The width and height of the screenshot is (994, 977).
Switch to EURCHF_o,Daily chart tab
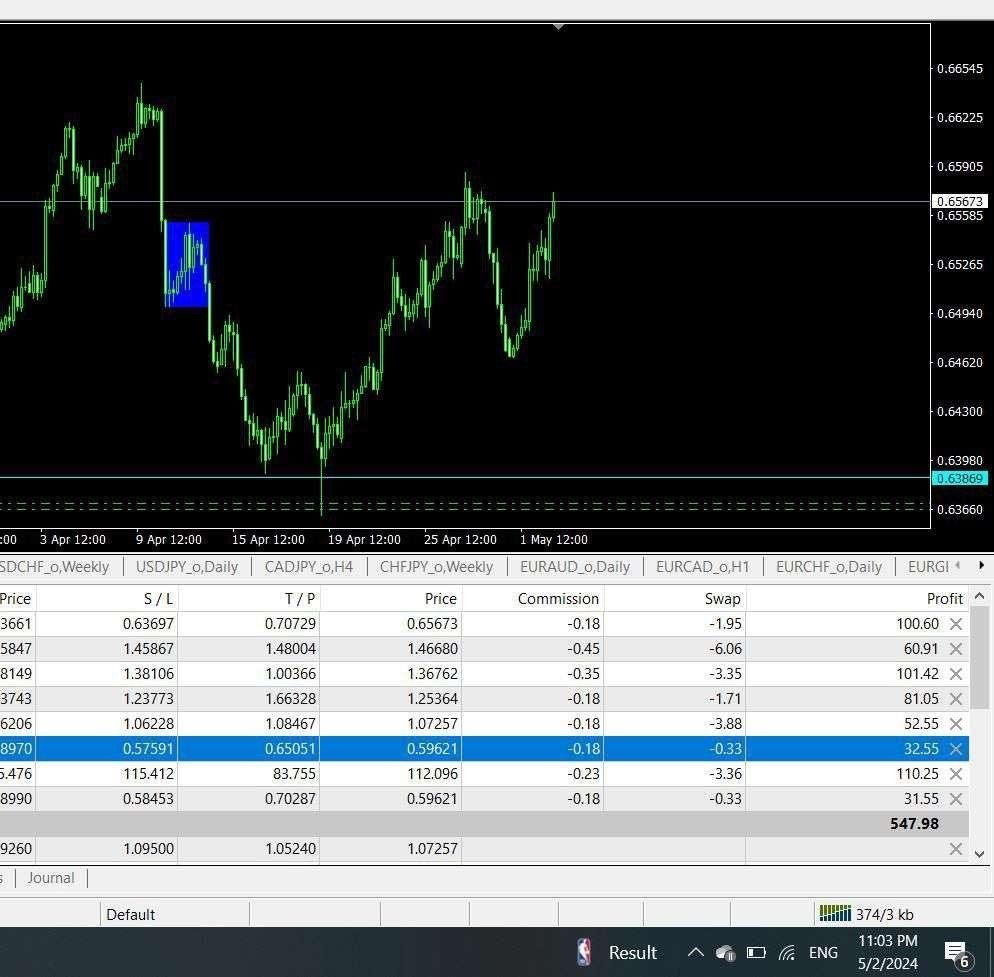pos(829,567)
